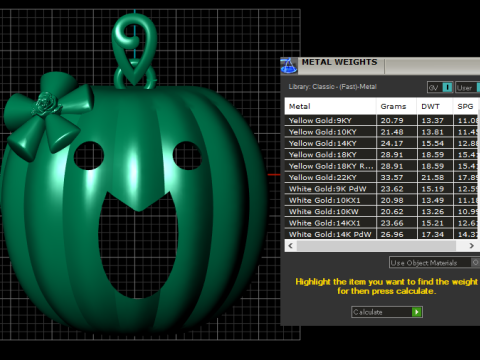Click the SPG column header
The height and width of the screenshot is (360, 480).
[466, 106]
